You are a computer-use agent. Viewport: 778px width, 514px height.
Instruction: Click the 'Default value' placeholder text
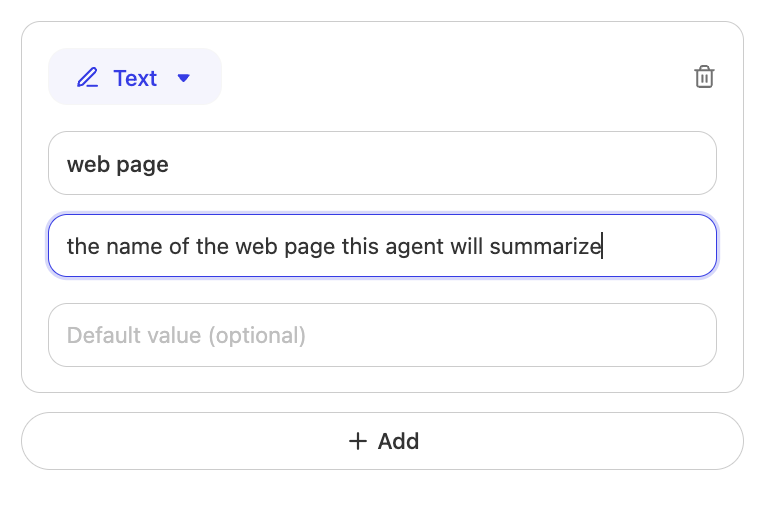click(186, 335)
